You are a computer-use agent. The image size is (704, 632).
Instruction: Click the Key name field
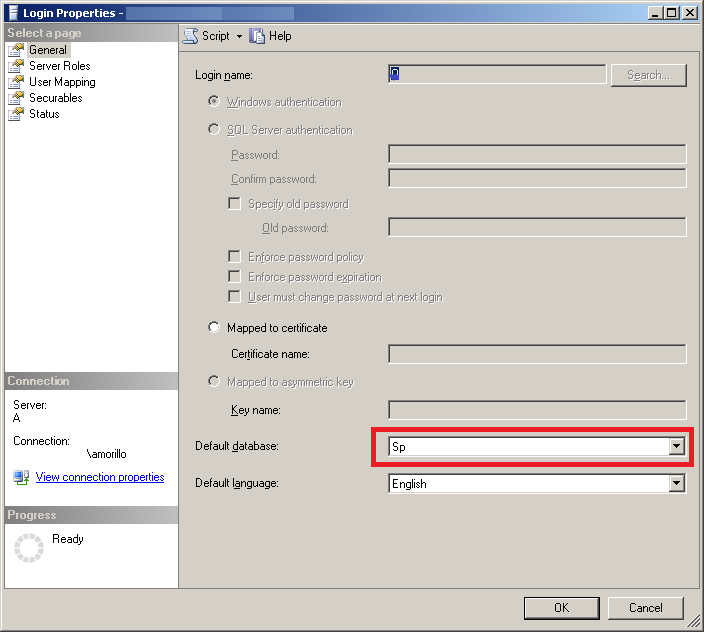[x=537, y=410]
